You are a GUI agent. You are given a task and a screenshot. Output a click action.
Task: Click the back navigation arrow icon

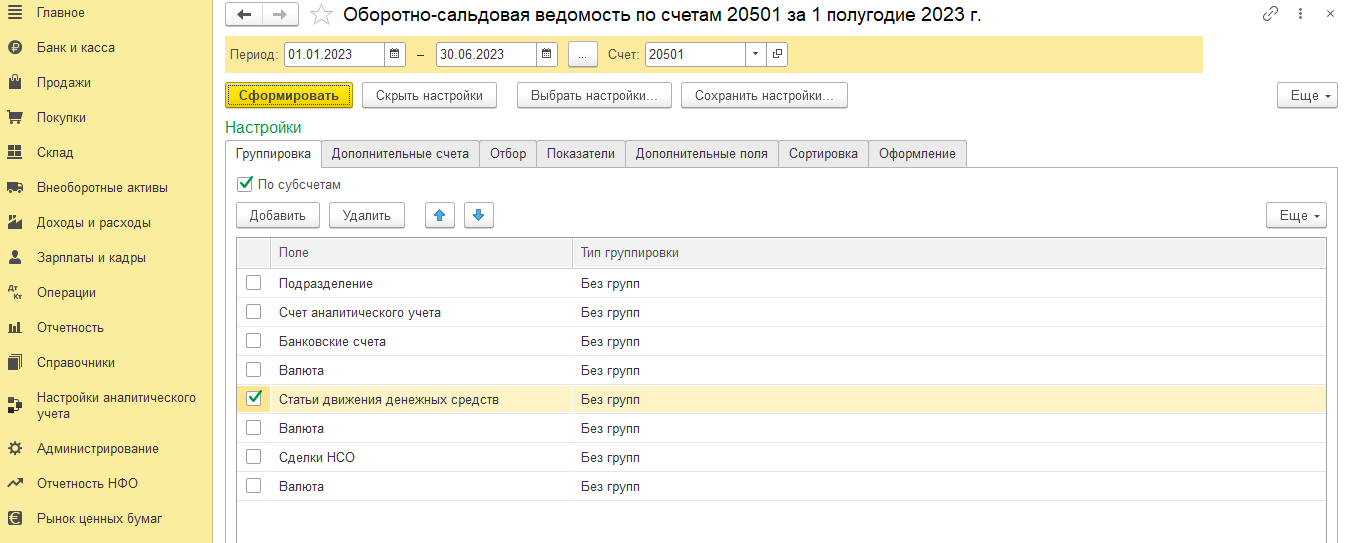[244, 14]
